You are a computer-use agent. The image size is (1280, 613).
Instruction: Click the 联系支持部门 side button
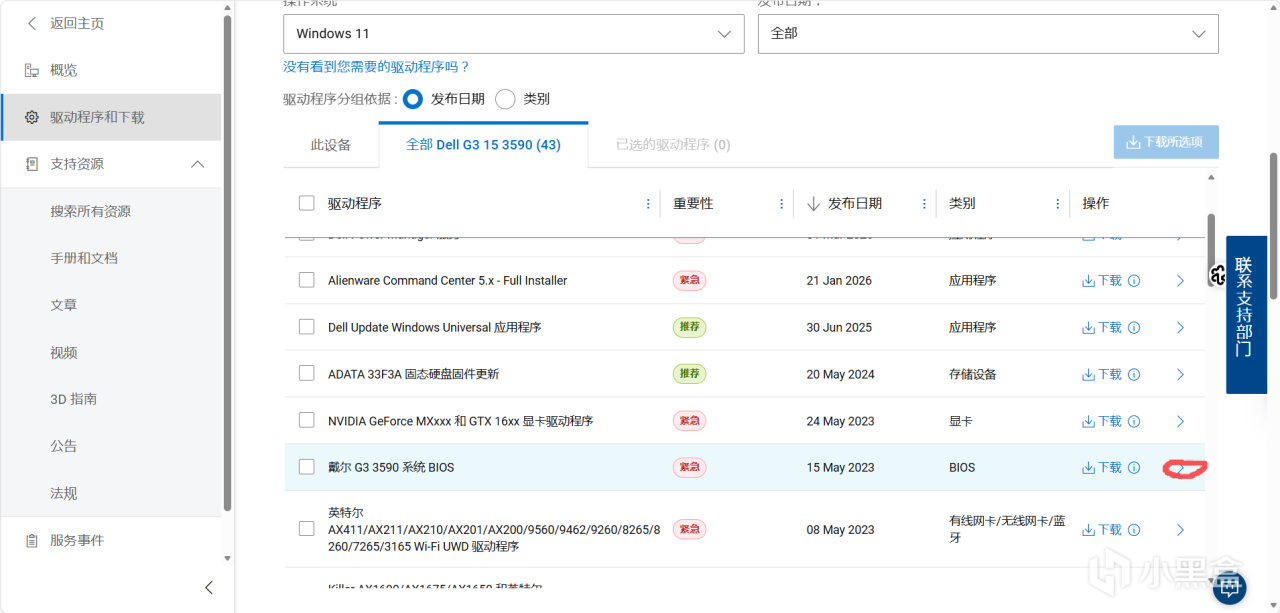pyautogui.click(x=1246, y=314)
